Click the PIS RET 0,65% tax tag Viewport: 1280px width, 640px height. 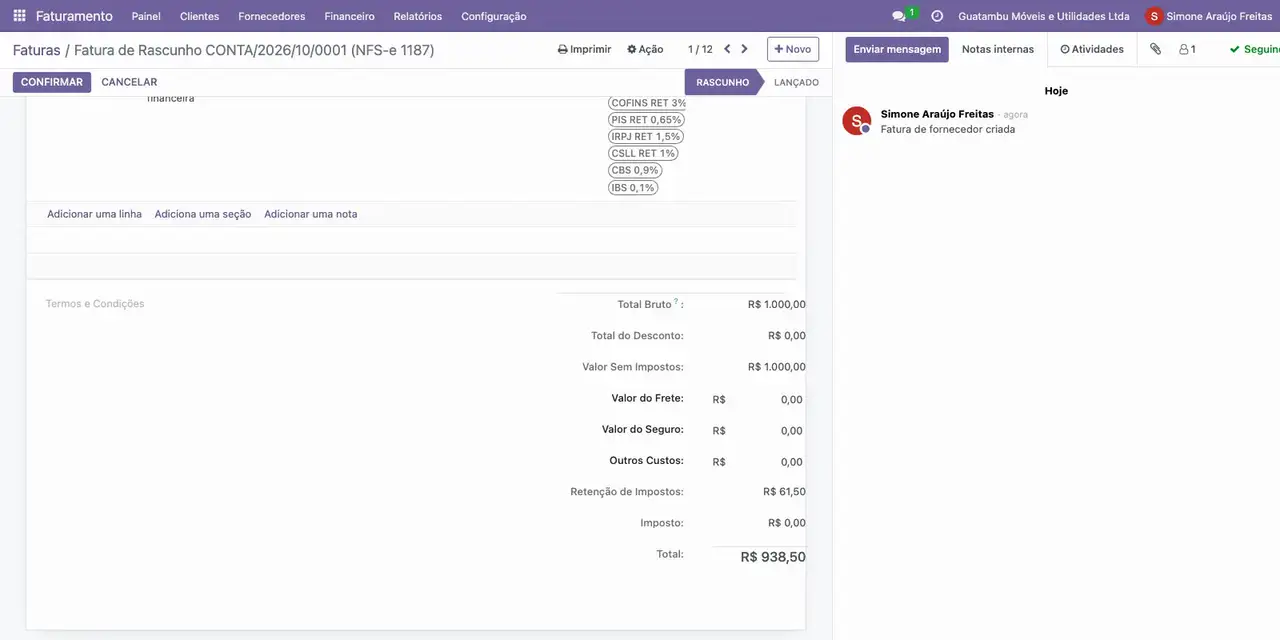pos(646,120)
